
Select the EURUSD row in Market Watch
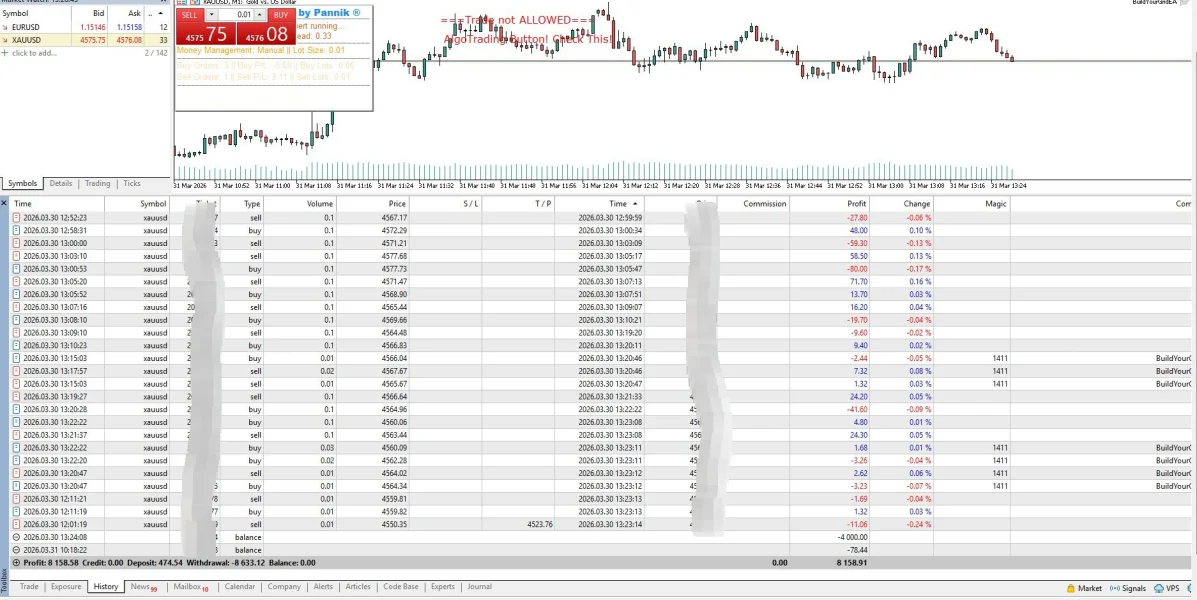click(x=85, y=27)
